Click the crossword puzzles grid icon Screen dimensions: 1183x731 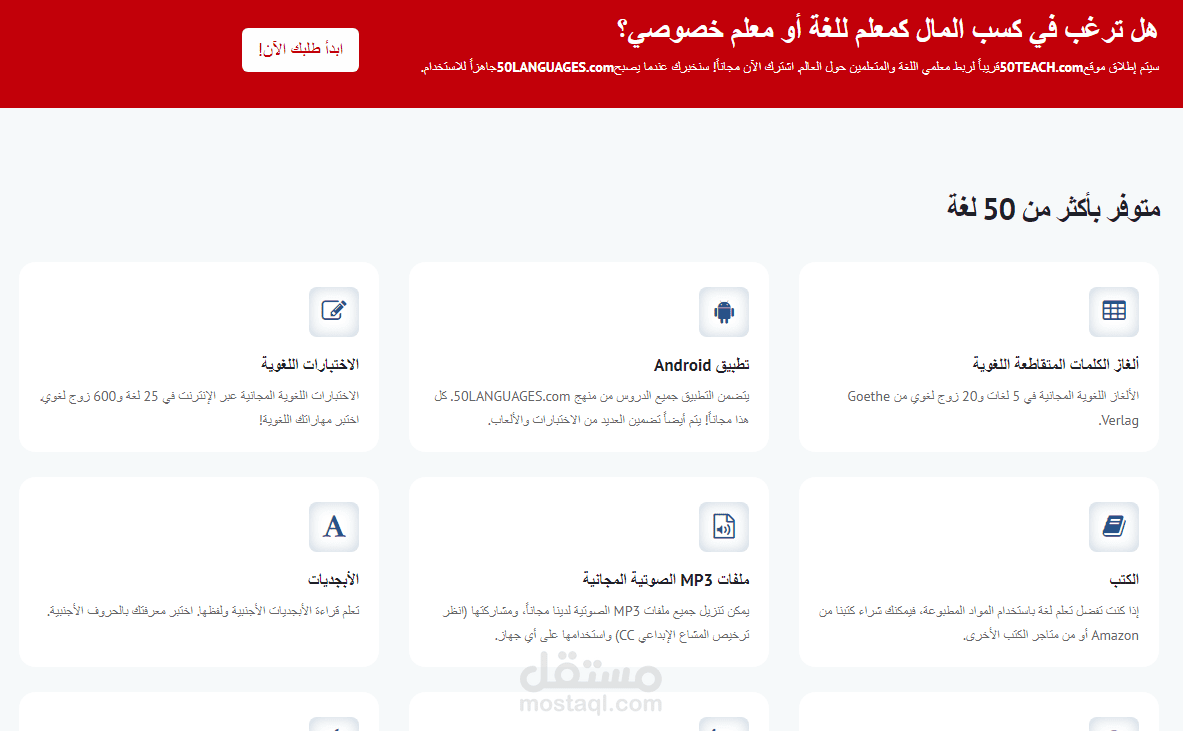point(1114,312)
